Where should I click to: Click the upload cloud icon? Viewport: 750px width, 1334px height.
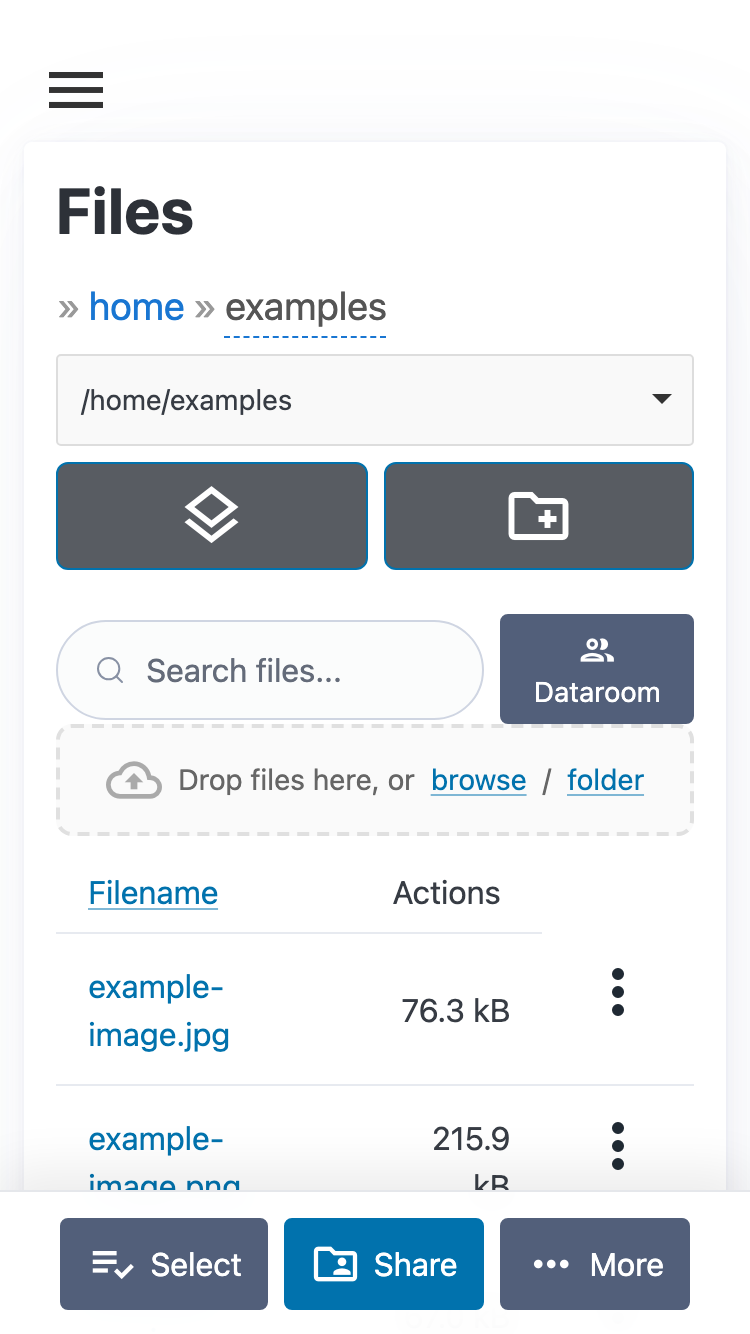(x=133, y=780)
